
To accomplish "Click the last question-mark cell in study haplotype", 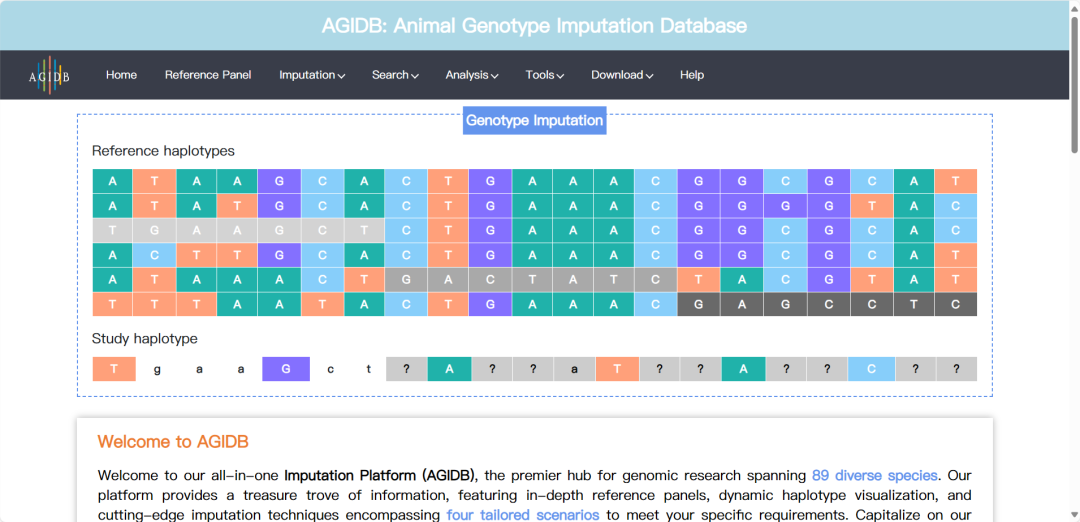I will (x=957, y=369).
